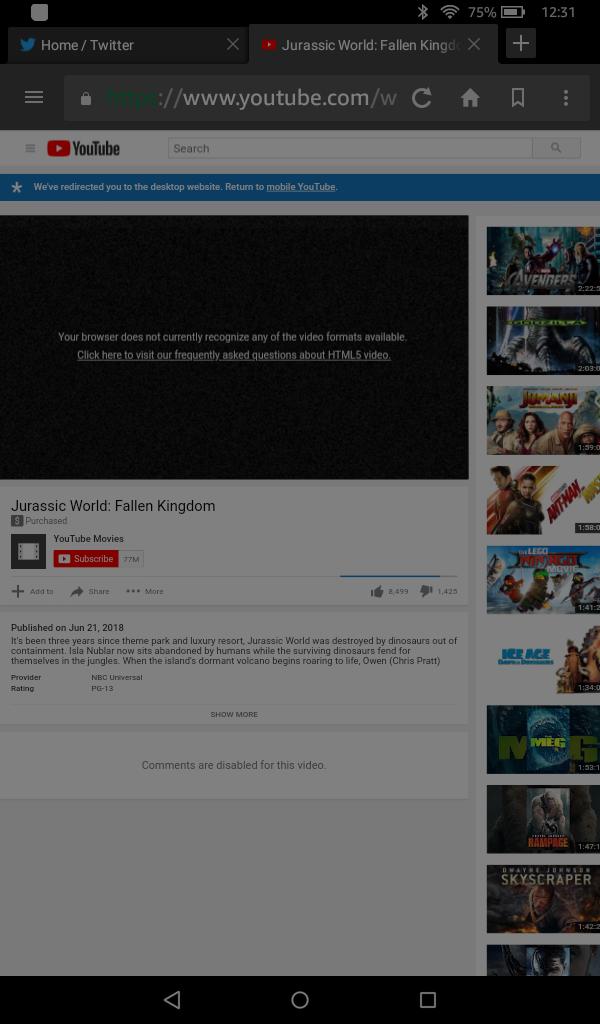This screenshot has width=600, height=1024.
Task: Click Purchased badge under title
Action: tap(39, 520)
